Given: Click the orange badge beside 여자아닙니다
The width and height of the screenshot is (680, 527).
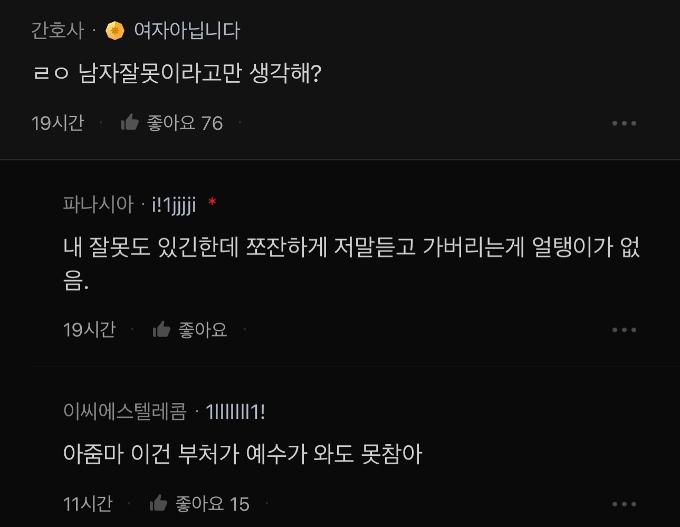Looking at the screenshot, I should point(115,30).
